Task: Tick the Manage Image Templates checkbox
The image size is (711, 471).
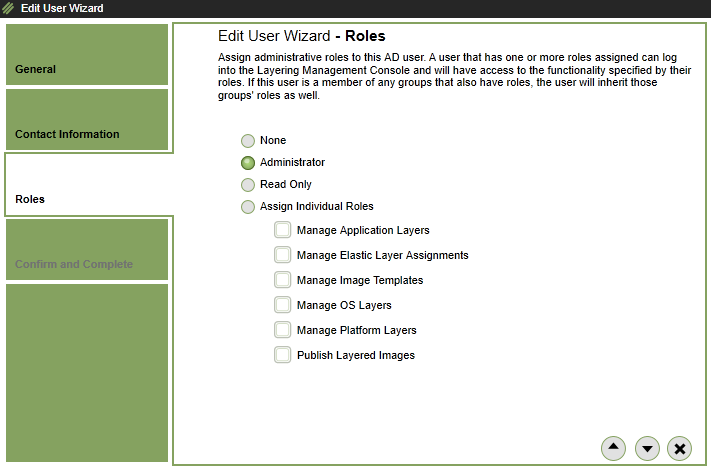Action: [x=283, y=281]
